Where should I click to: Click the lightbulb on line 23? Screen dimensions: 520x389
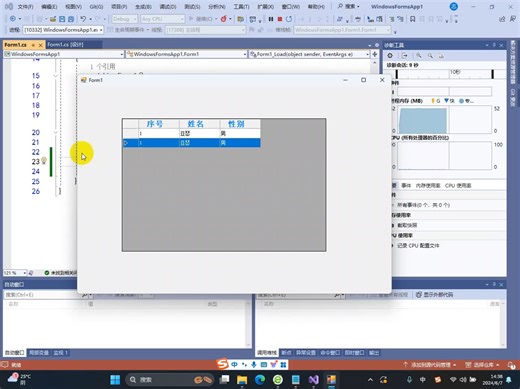point(44,161)
